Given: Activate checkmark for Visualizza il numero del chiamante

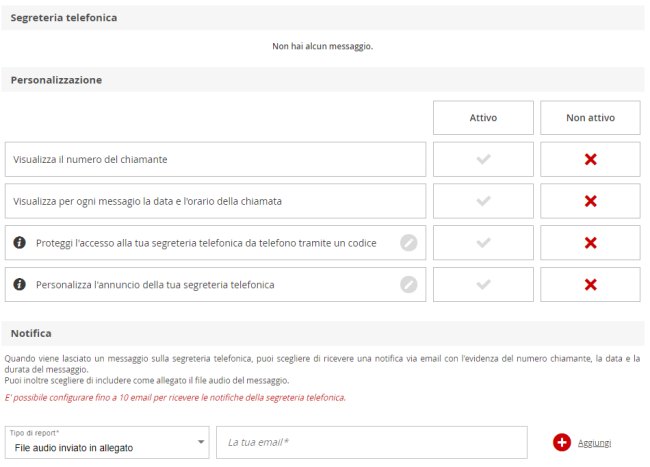Looking at the screenshot, I should coord(483,159).
